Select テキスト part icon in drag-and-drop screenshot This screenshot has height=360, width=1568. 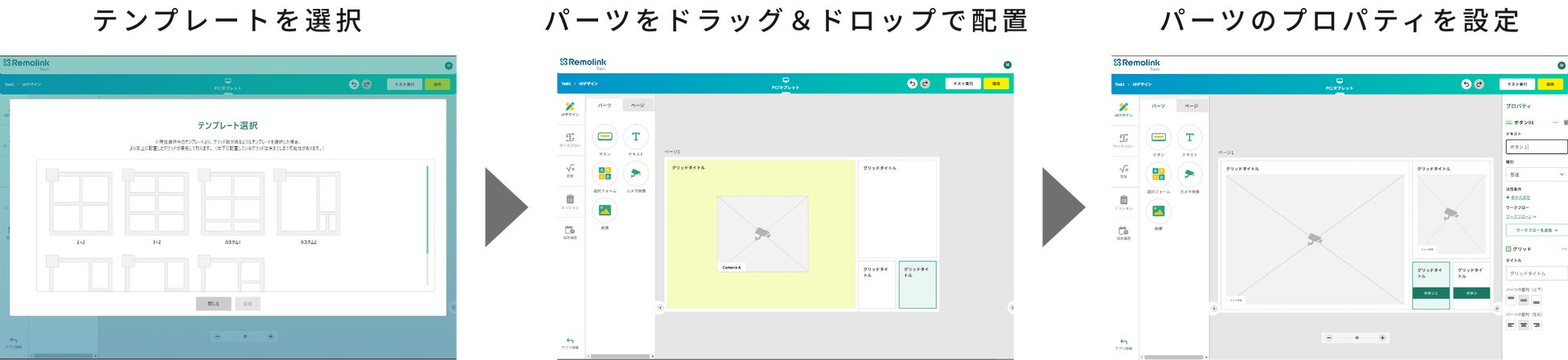pos(636,137)
